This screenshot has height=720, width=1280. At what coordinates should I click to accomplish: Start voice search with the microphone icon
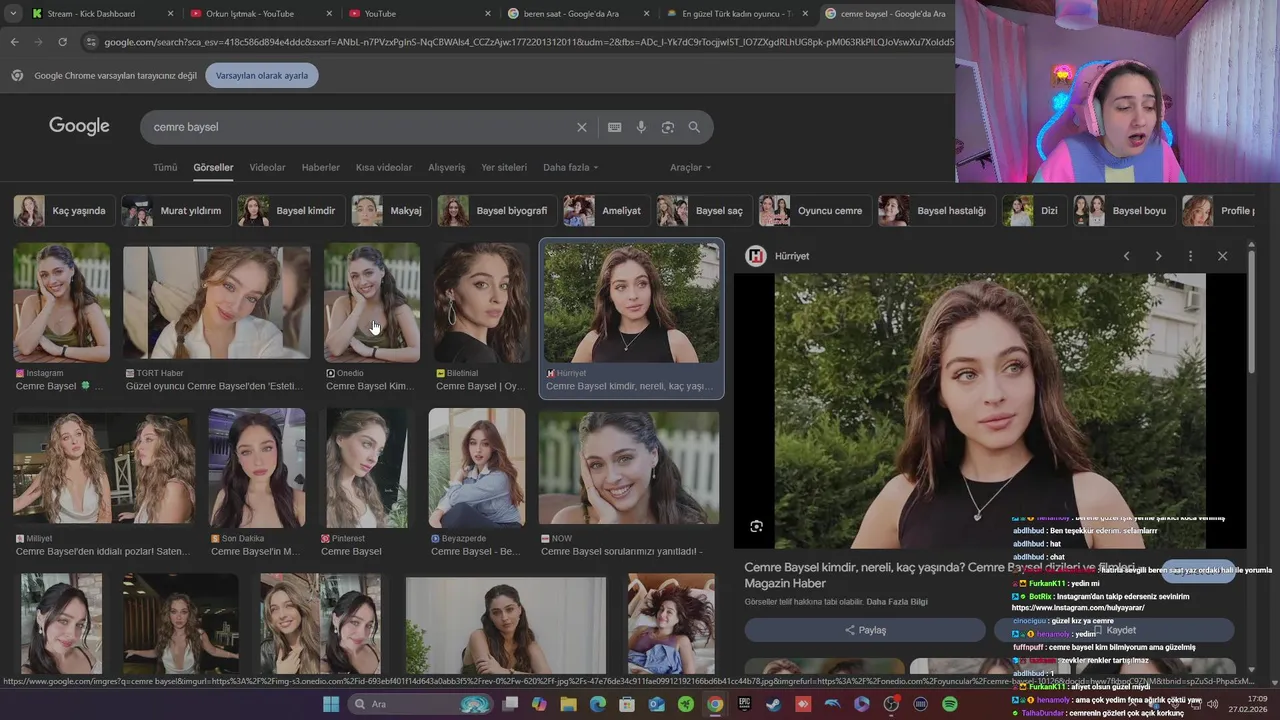641,127
